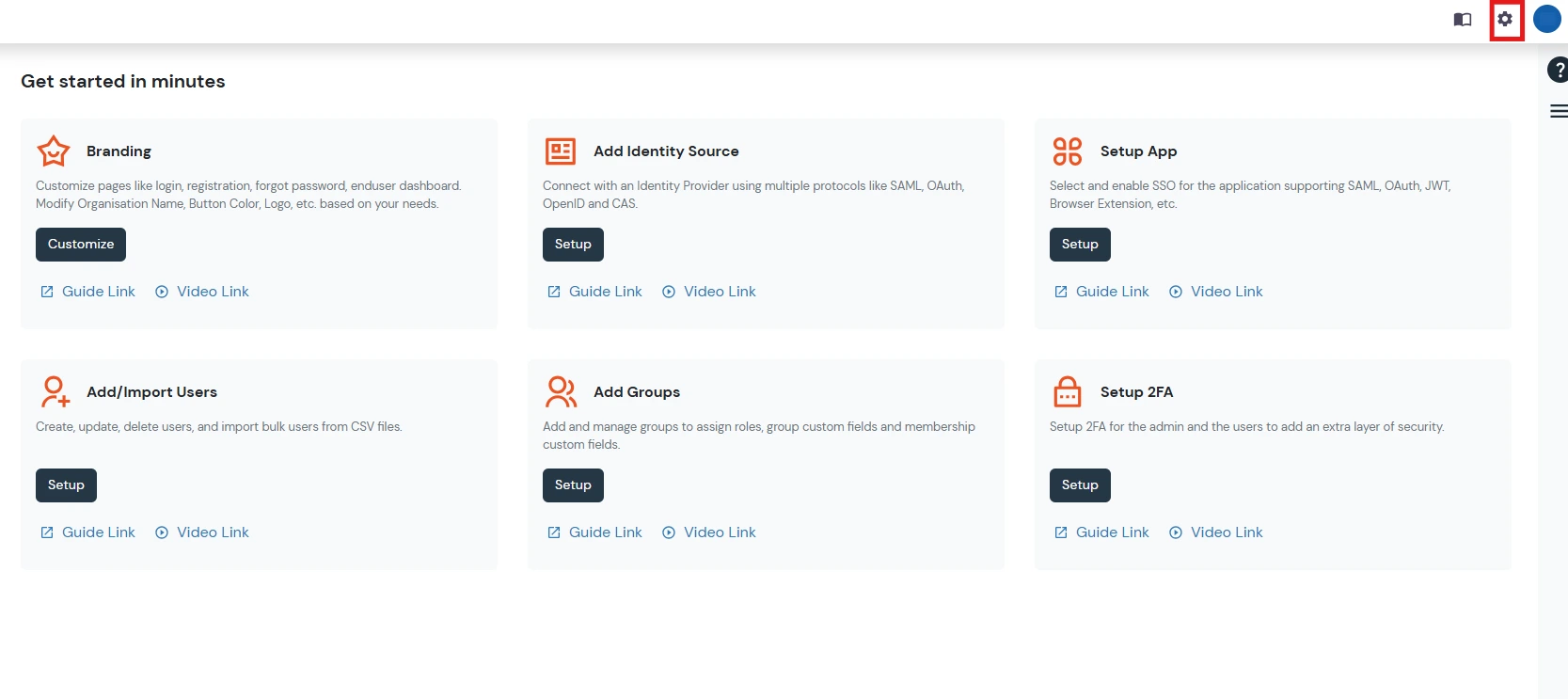Click the Setup 2FA lock icon
The image size is (1568, 699).
[x=1068, y=391]
